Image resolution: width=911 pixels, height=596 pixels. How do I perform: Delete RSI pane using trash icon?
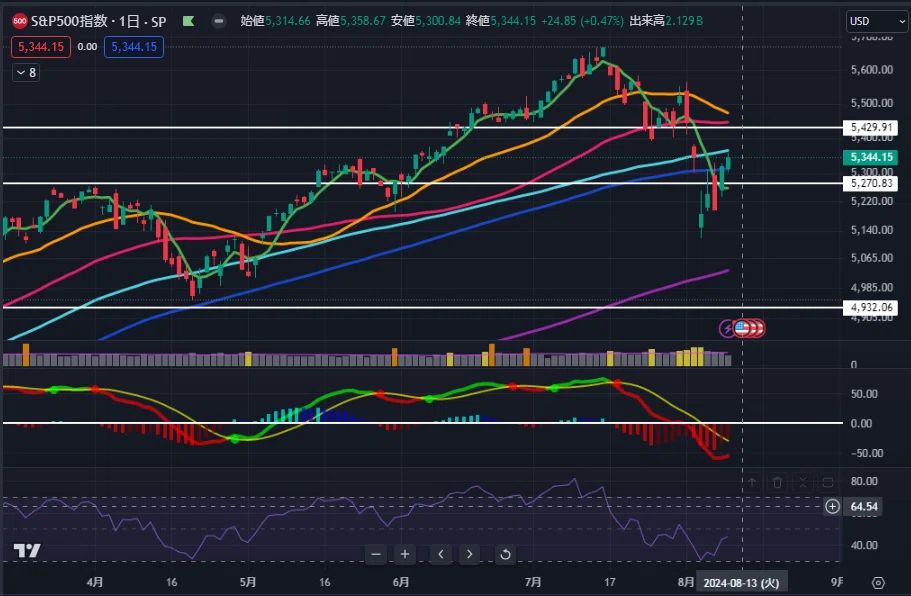click(x=777, y=482)
